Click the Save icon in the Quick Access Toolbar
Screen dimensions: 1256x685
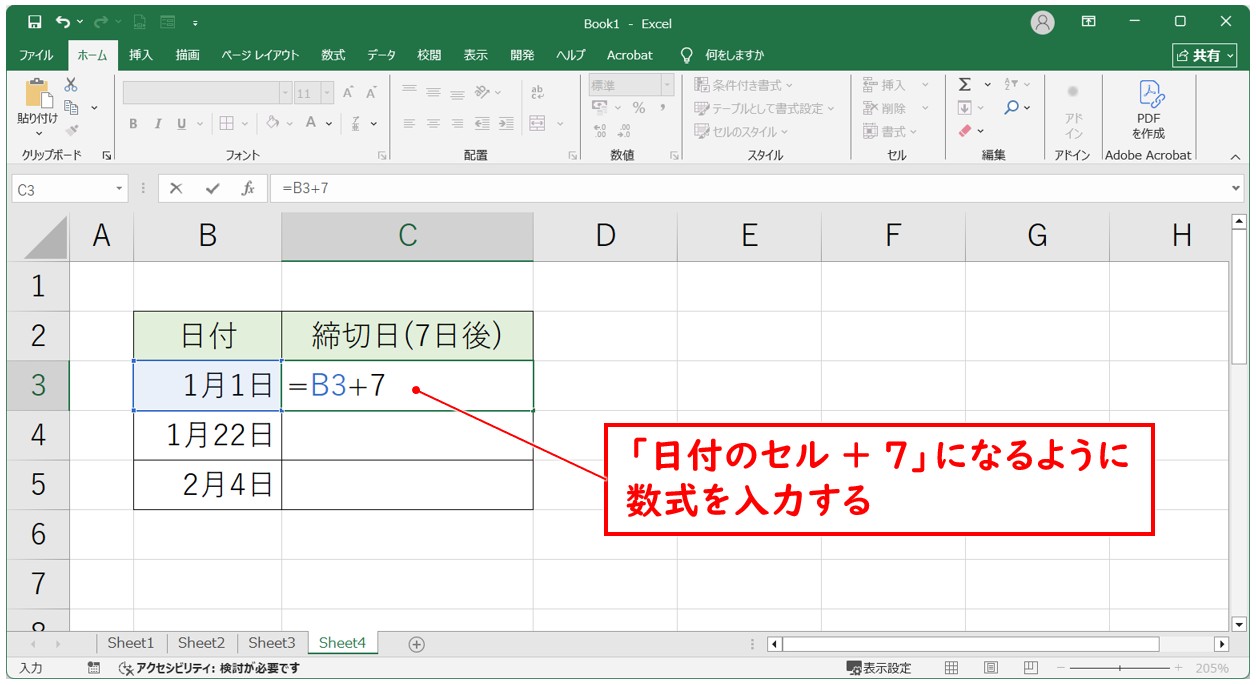[34, 20]
